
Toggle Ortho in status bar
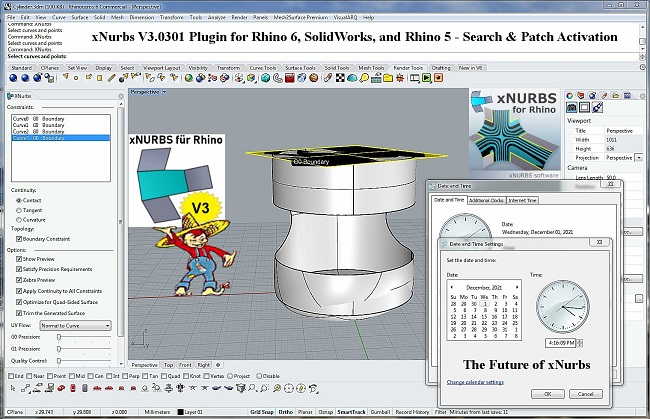click(x=286, y=412)
